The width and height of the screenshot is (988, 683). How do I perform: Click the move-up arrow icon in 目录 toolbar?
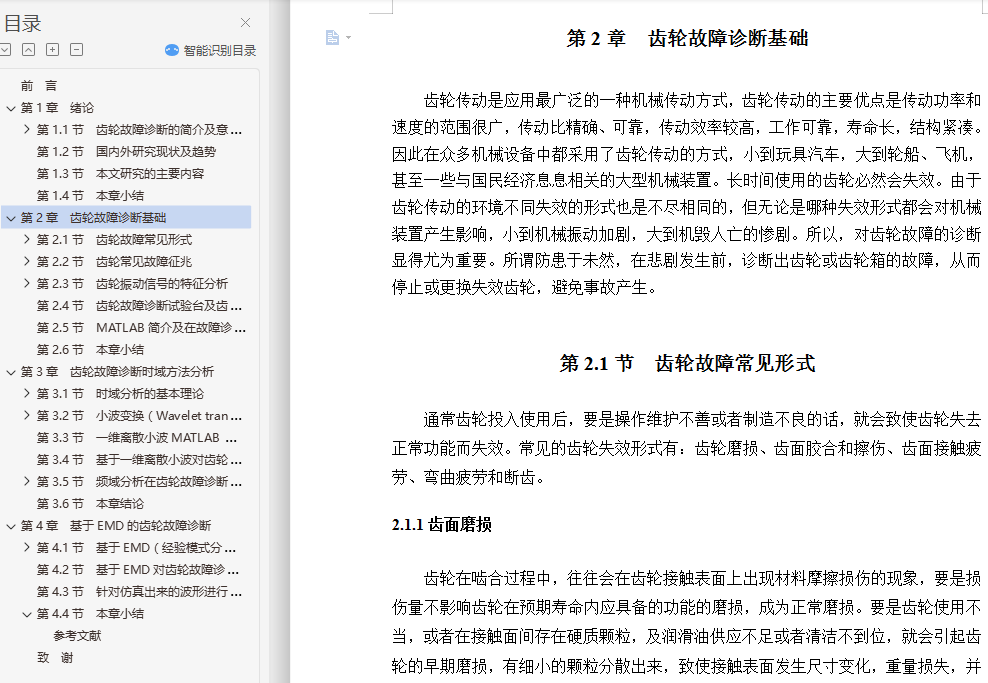coord(28,50)
